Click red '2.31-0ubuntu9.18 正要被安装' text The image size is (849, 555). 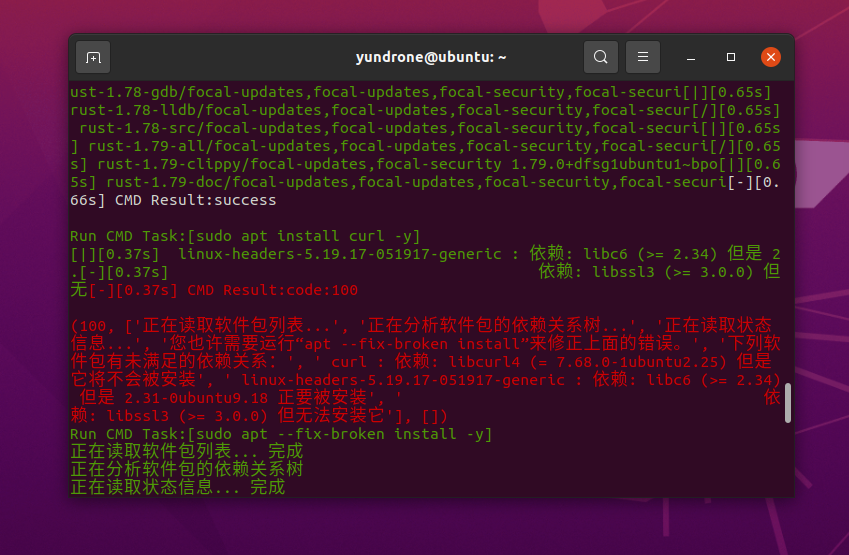(246, 398)
